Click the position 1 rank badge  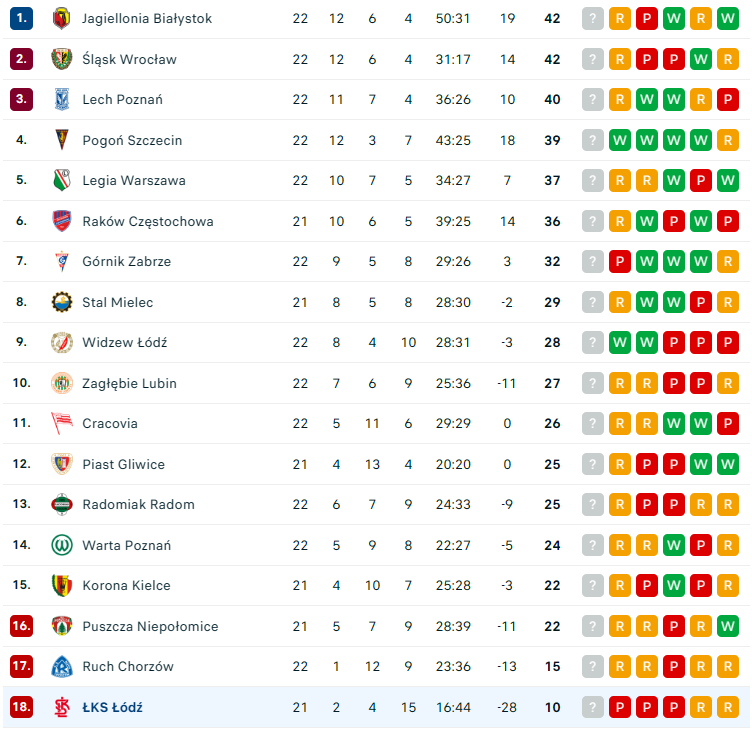click(x=22, y=18)
